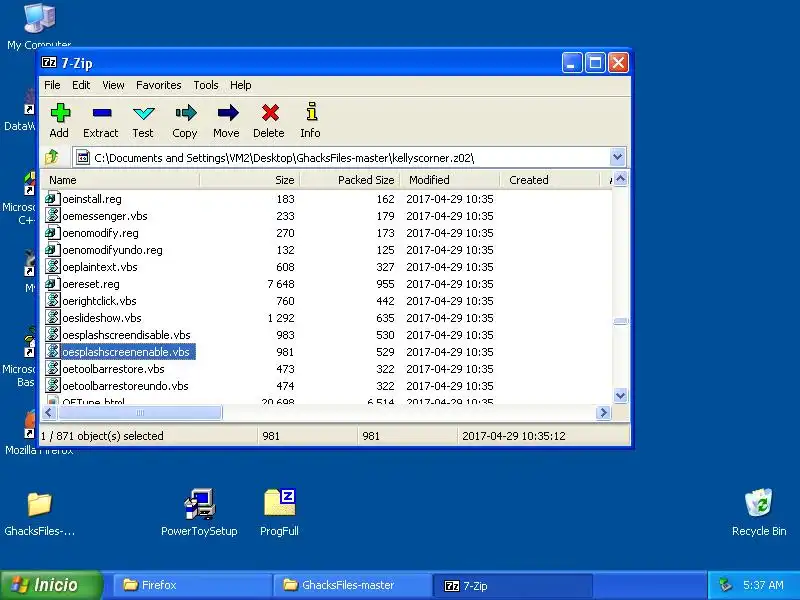The height and width of the screenshot is (600, 800).
Task: Switch to Firefox taskbar button
Action: [192, 585]
